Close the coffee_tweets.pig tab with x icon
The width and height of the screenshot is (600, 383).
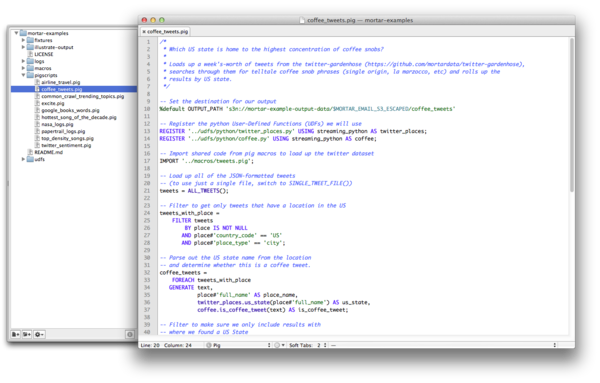(x=144, y=32)
